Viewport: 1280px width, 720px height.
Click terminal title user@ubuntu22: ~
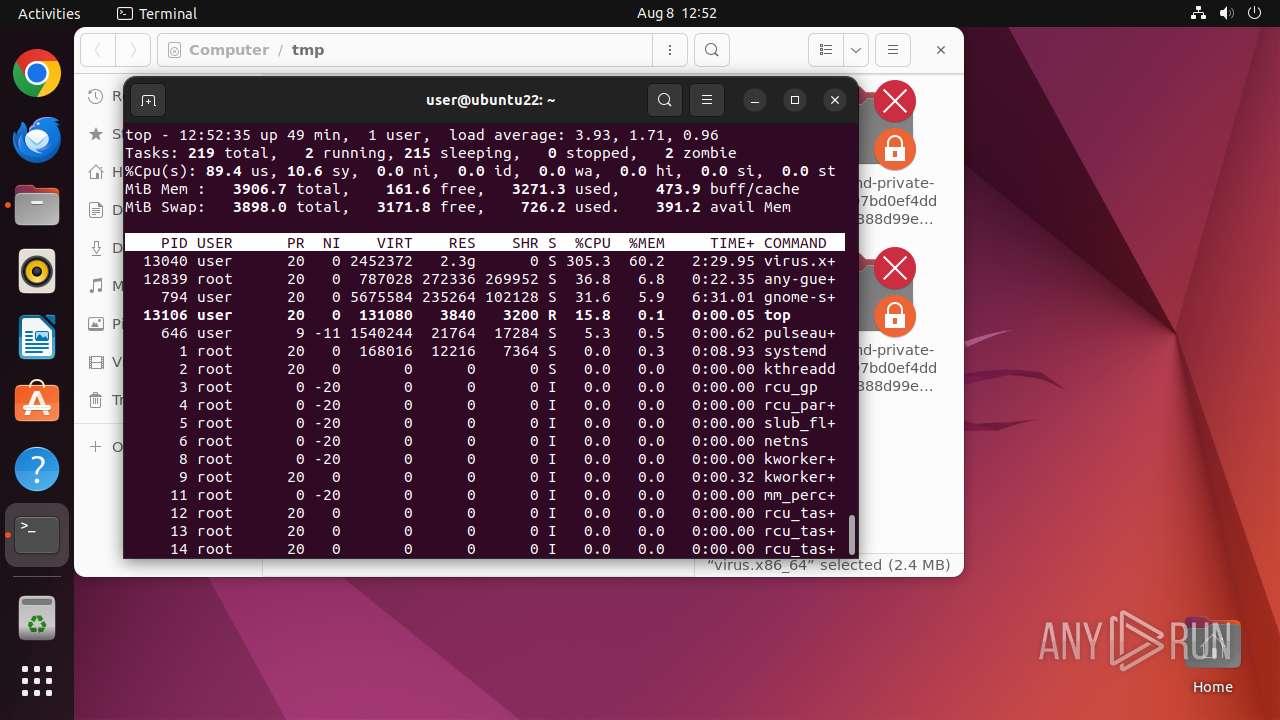(x=490, y=100)
